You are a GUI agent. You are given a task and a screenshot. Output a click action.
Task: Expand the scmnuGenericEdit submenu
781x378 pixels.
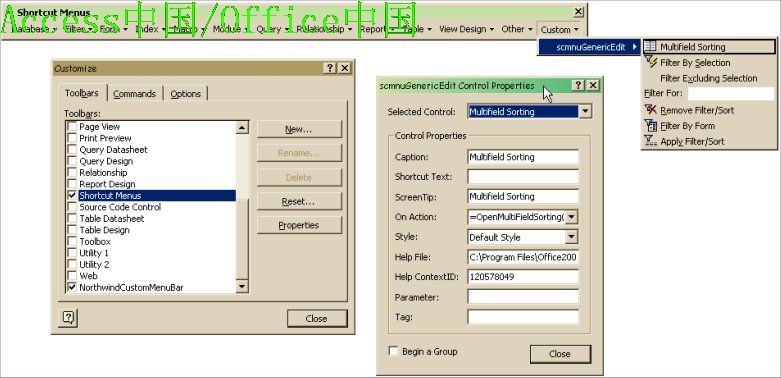(590, 47)
